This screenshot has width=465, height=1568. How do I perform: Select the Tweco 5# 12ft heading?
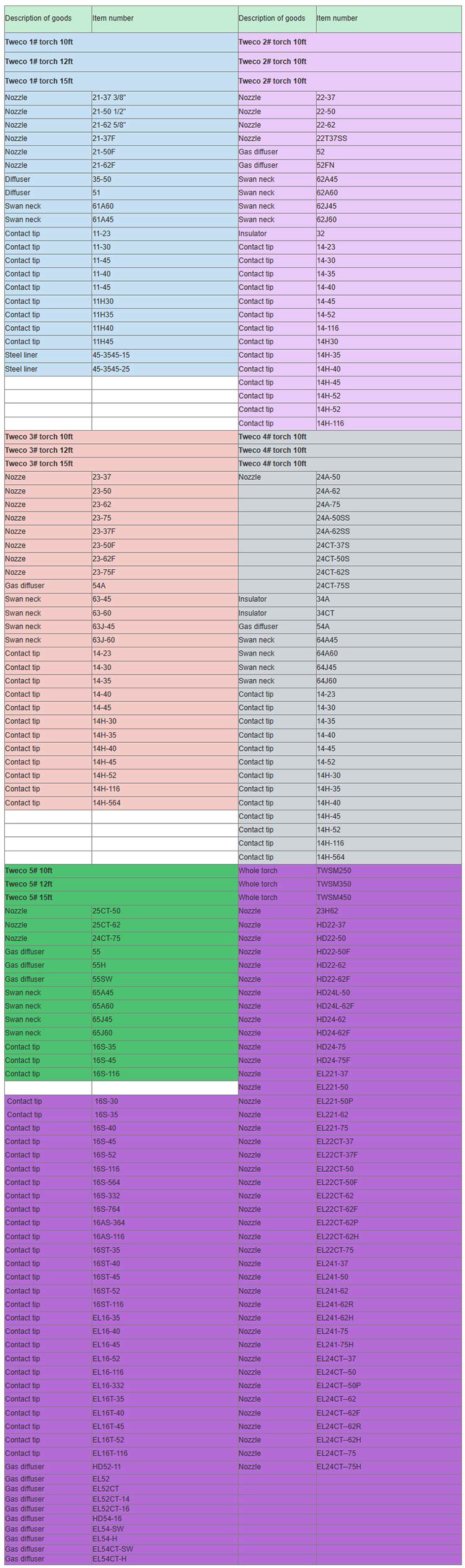(x=29, y=884)
